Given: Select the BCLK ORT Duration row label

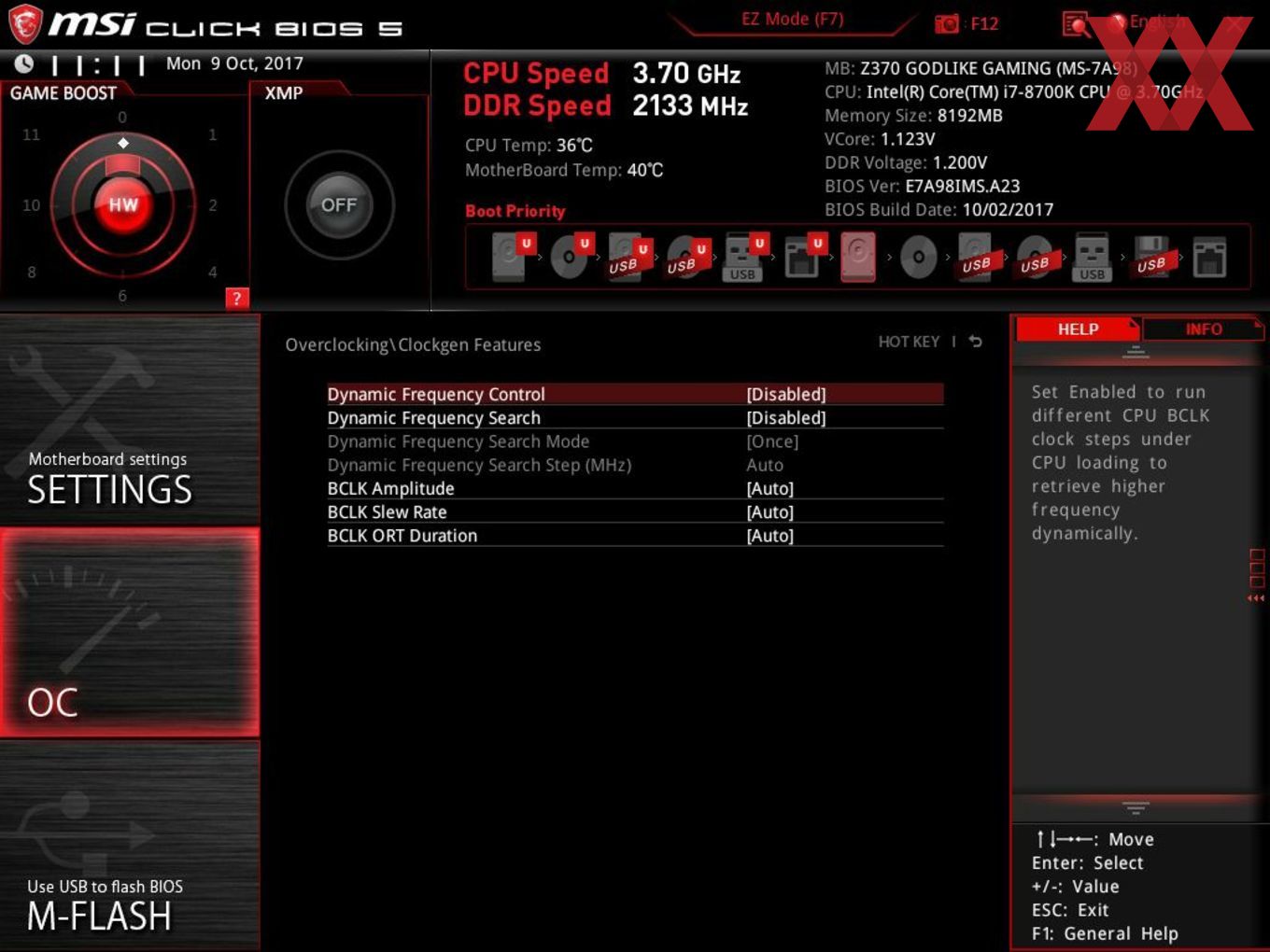Looking at the screenshot, I should [x=402, y=536].
